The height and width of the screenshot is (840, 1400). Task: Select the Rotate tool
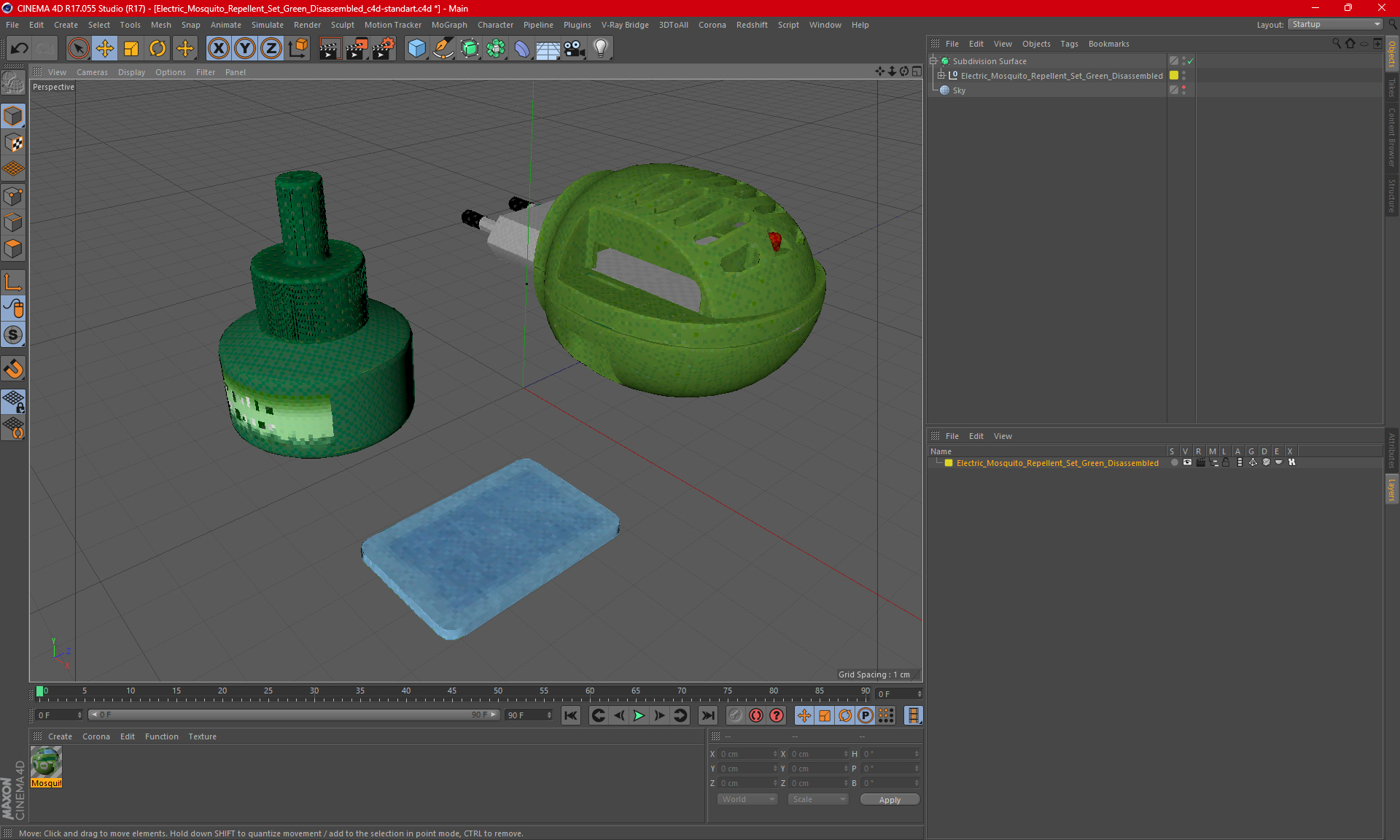tap(157, 49)
